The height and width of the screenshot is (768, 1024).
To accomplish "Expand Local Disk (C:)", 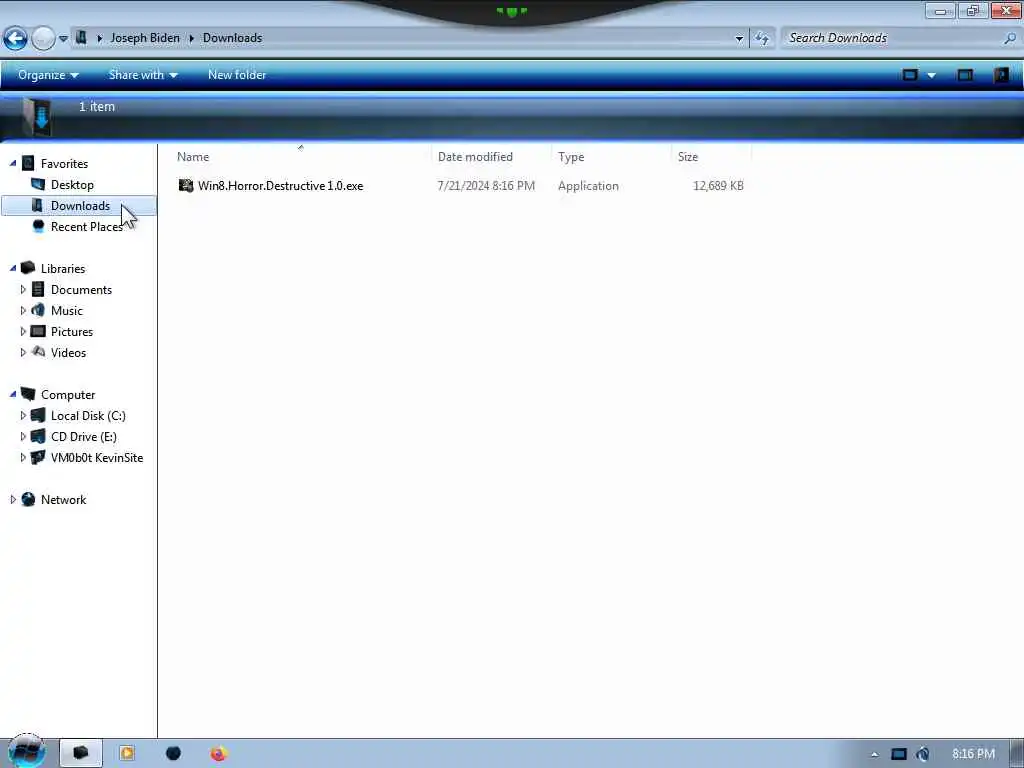I will tap(23, 415).
